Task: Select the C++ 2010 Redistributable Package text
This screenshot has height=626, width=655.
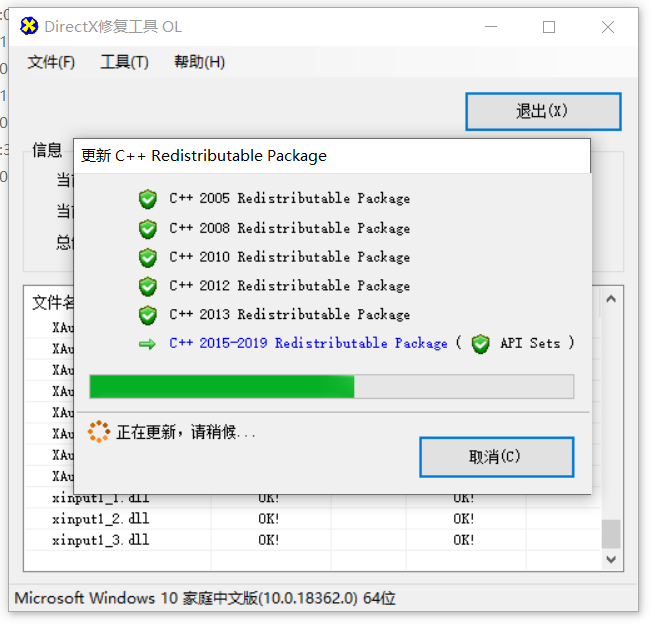Action: click(x=289, y=257)
